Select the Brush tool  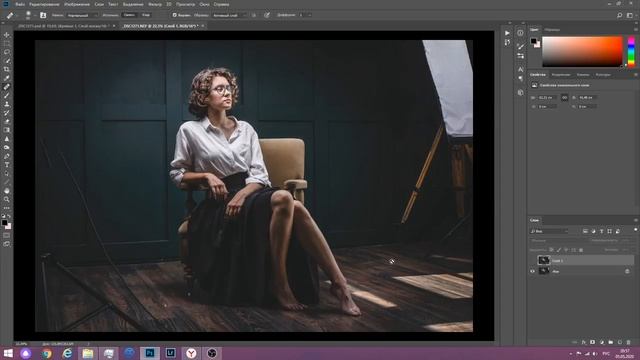click(7, 96)
